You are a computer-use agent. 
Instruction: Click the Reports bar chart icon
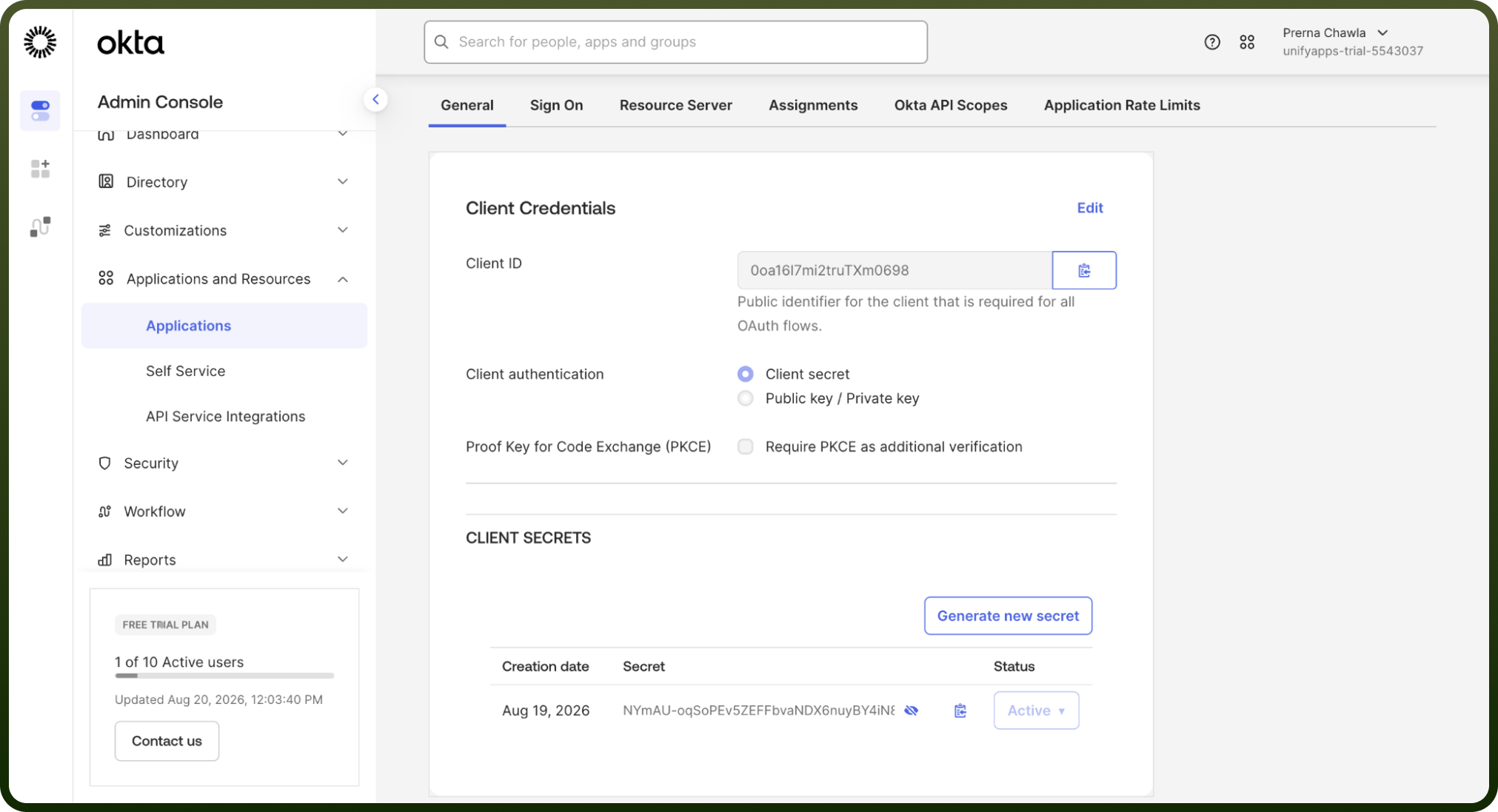(105, 560)
